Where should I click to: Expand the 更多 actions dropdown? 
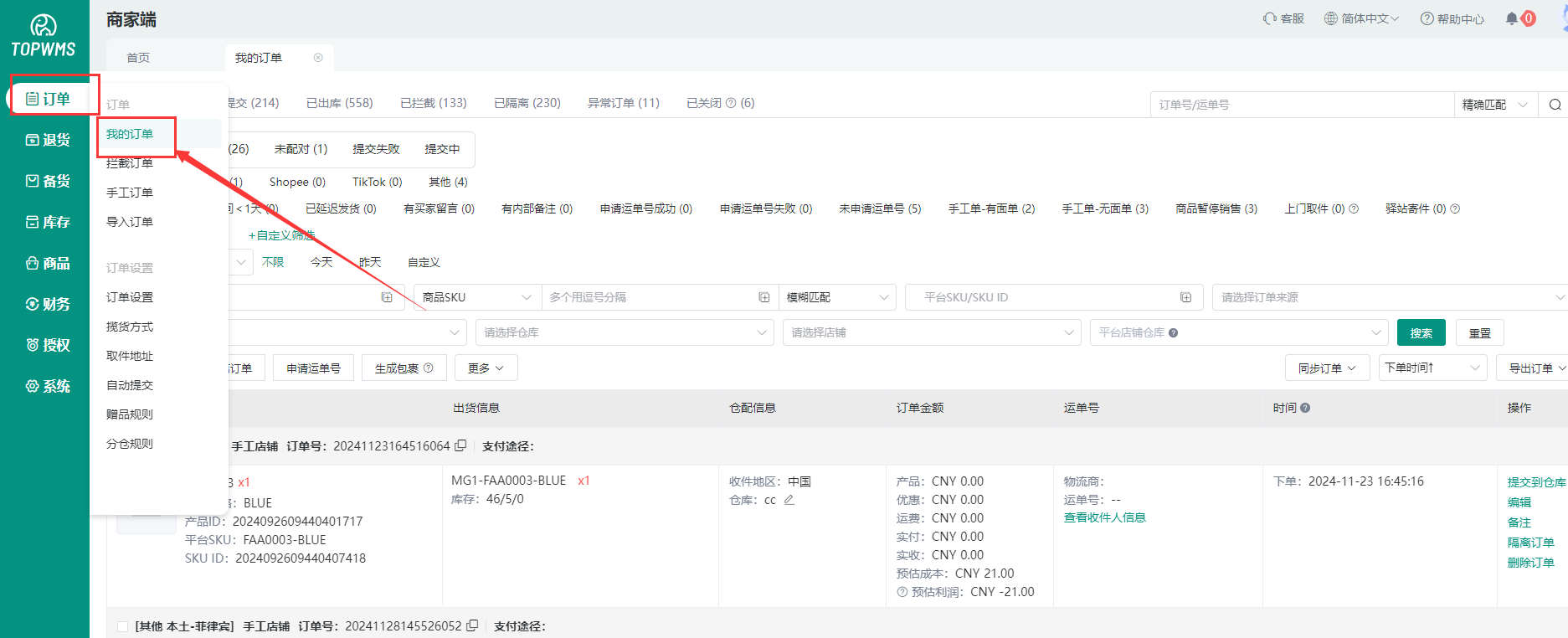(x=486, y=368)
